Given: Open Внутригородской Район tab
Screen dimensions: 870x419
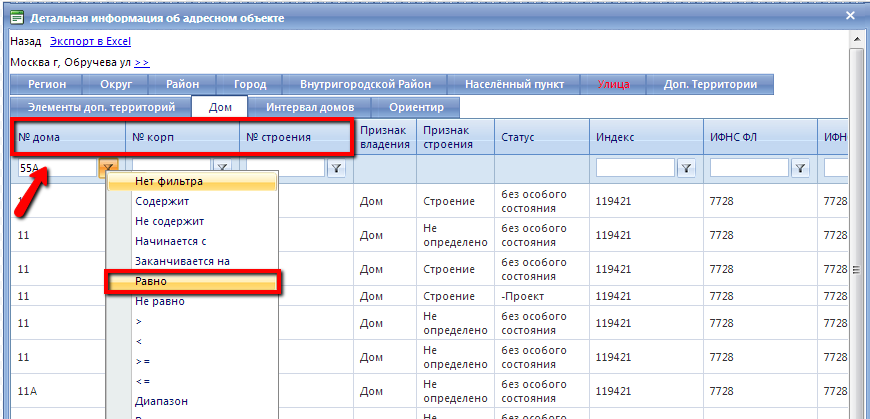Looking at the screenshot, I should [365, 84].
